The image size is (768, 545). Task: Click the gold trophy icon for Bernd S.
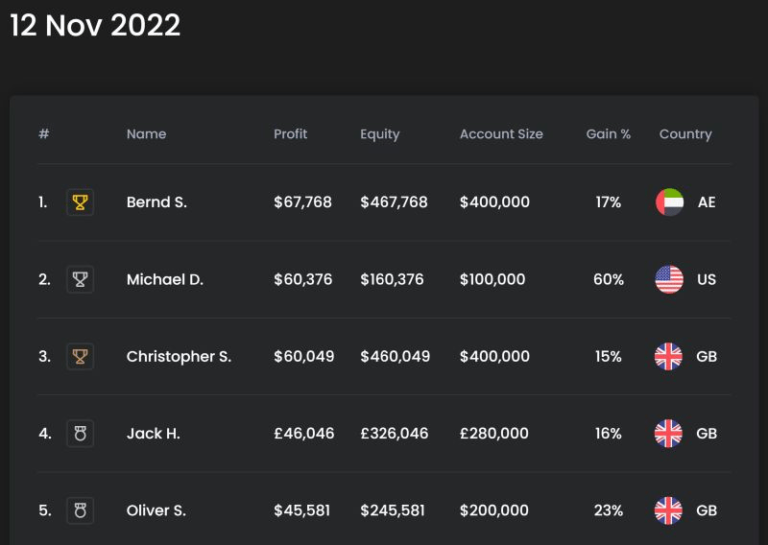pyautogui.click(x=80, y=202)
